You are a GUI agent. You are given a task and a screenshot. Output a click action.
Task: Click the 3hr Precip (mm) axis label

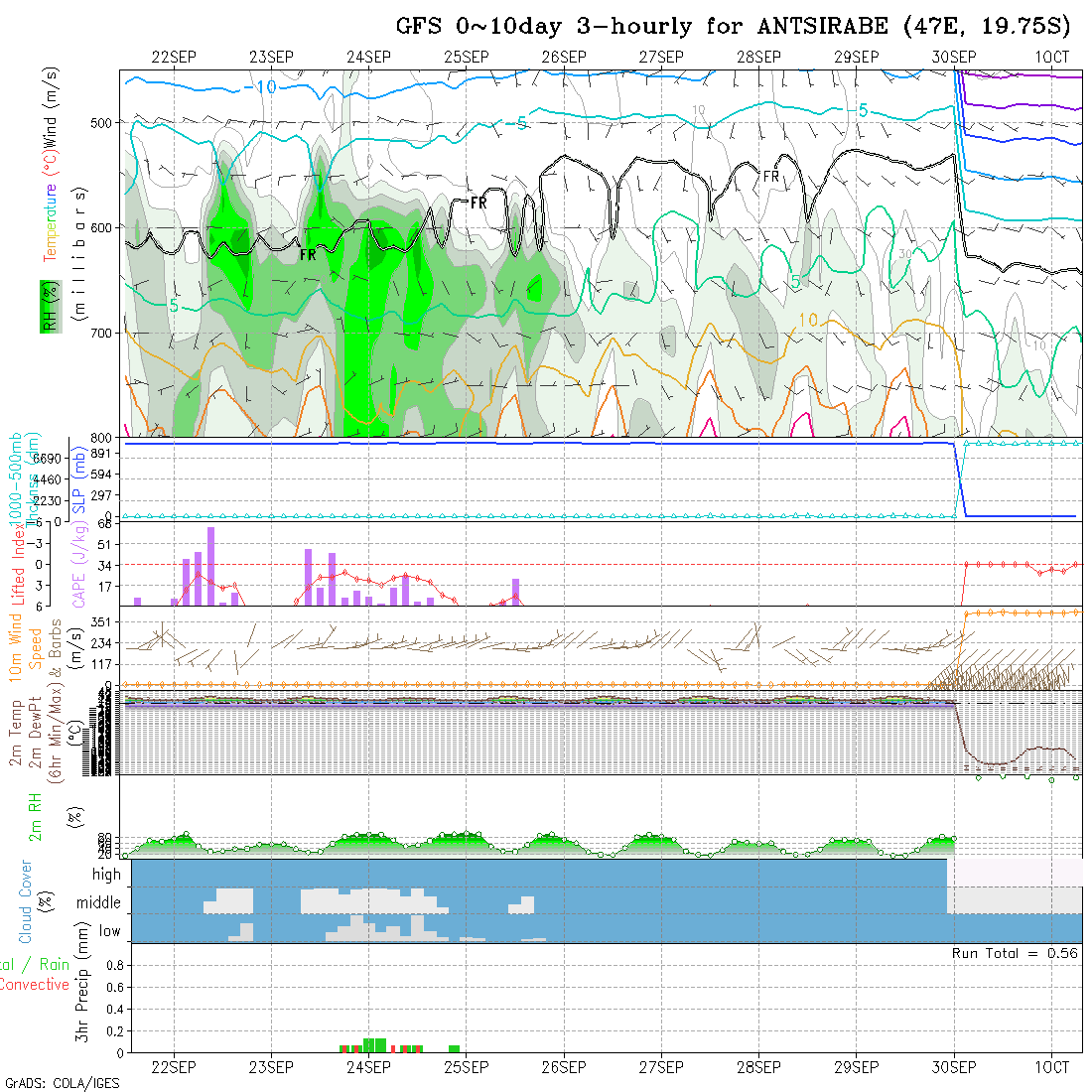coord(82,982)
